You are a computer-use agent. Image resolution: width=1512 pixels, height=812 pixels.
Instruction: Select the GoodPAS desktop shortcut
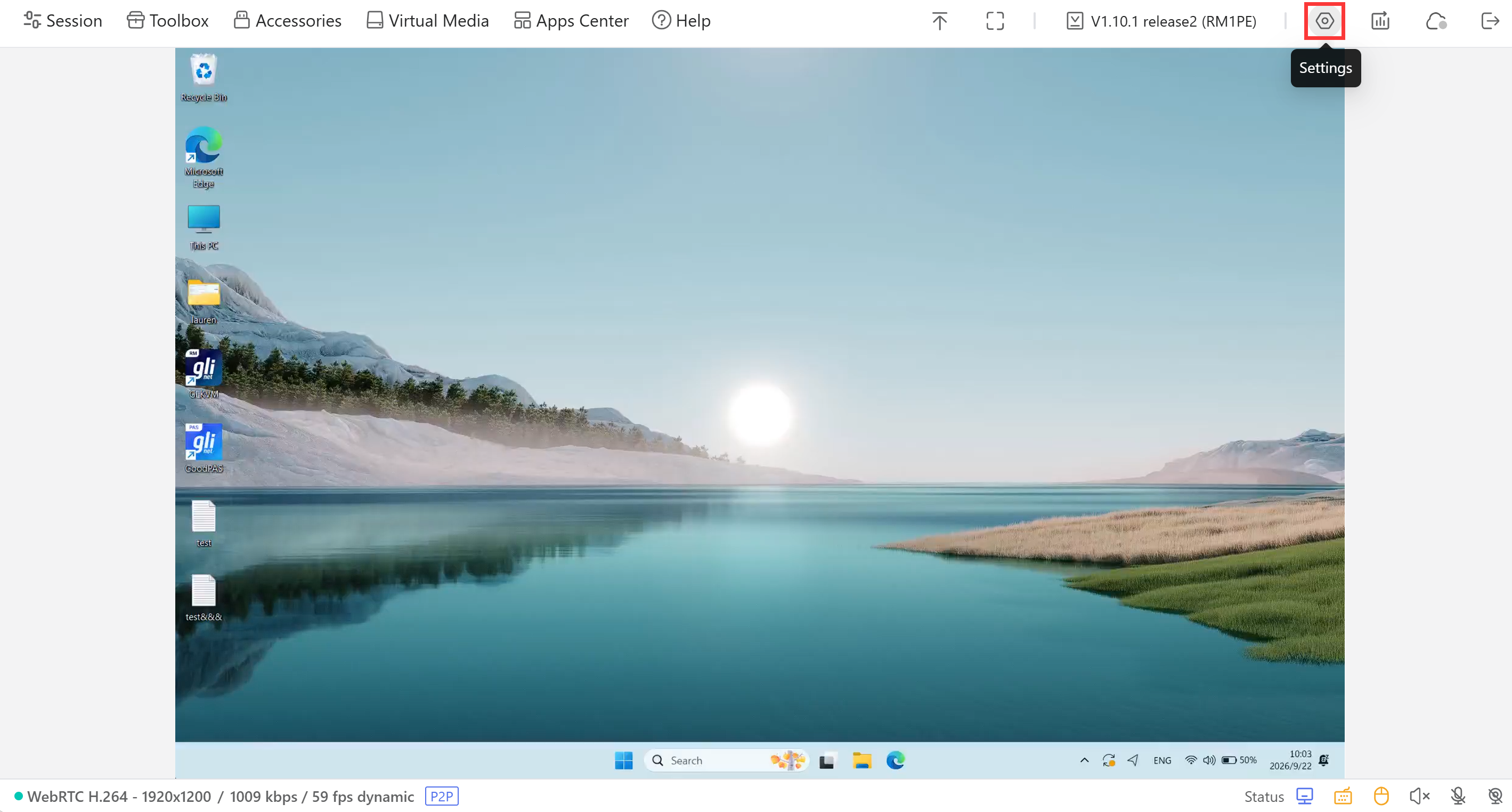click(204, 449)
